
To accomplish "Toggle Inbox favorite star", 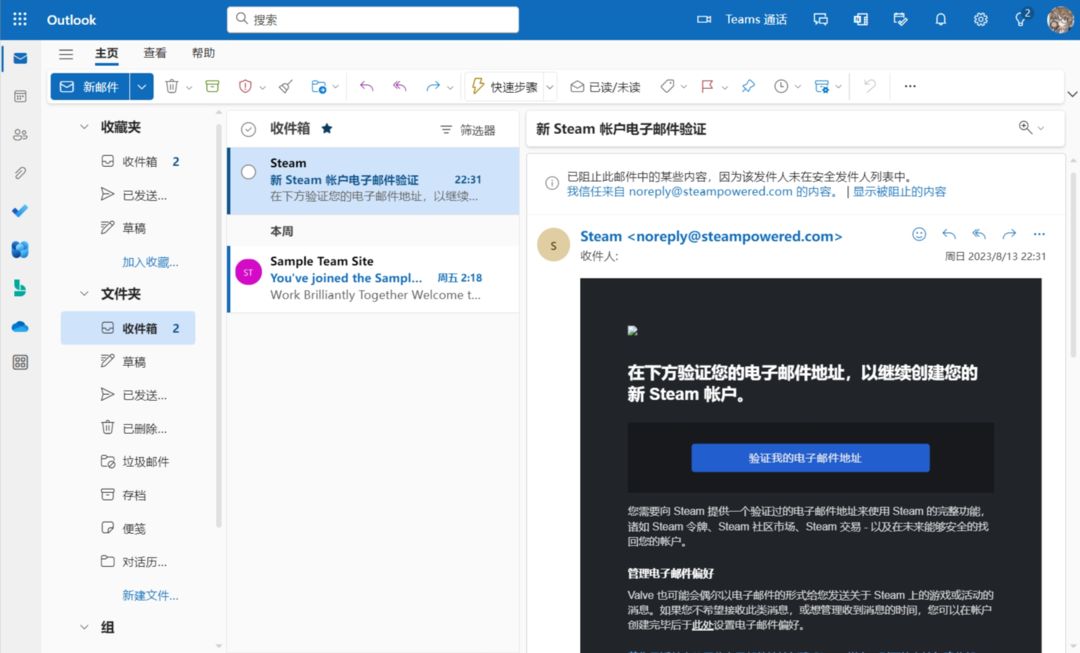I will [327, 128].
